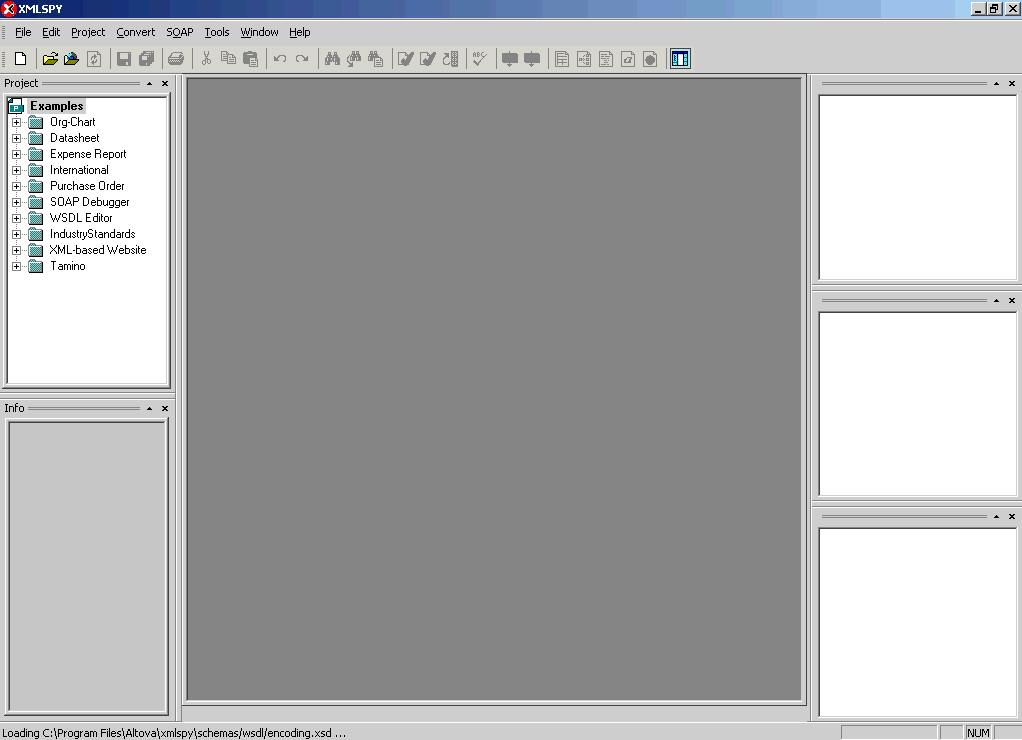Click the Check well-formedness icon
Screen dimensions: 1022x740
tap(405, 59)
